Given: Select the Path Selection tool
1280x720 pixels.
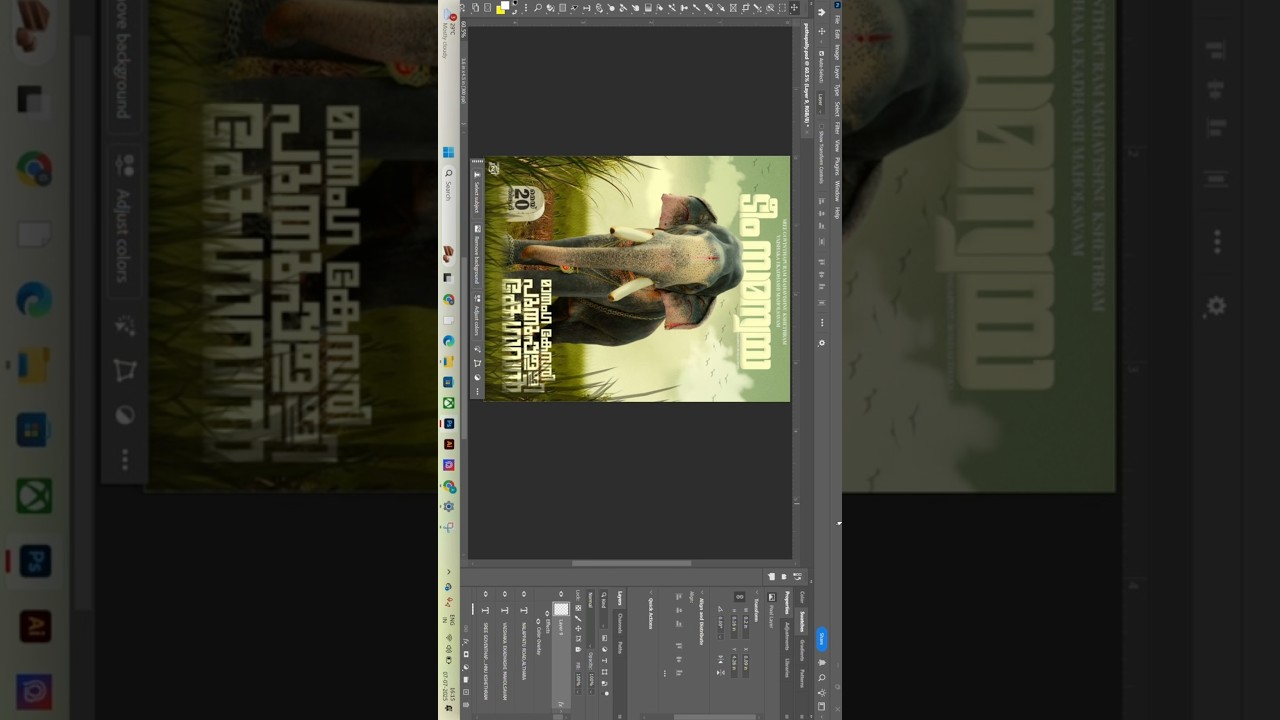Looking at the screenshot, I should tap(574, 7).
